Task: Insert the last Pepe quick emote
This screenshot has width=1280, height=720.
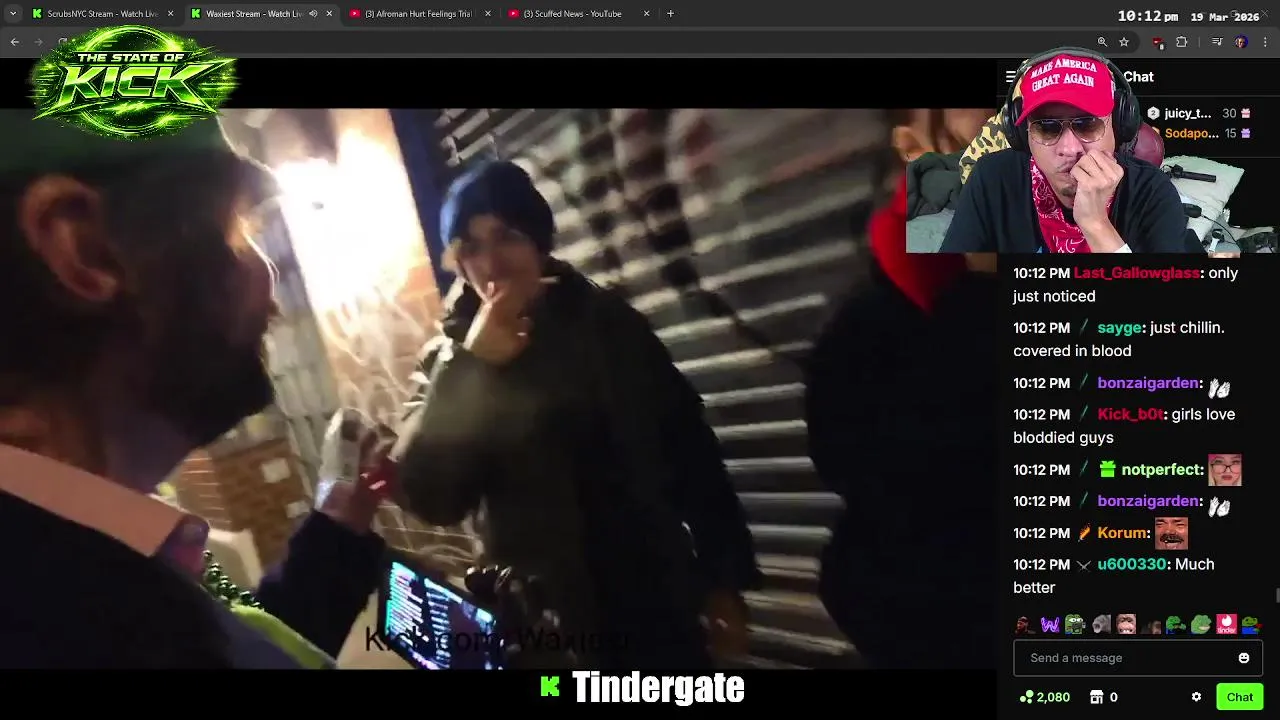Action: coord(1251,625)
